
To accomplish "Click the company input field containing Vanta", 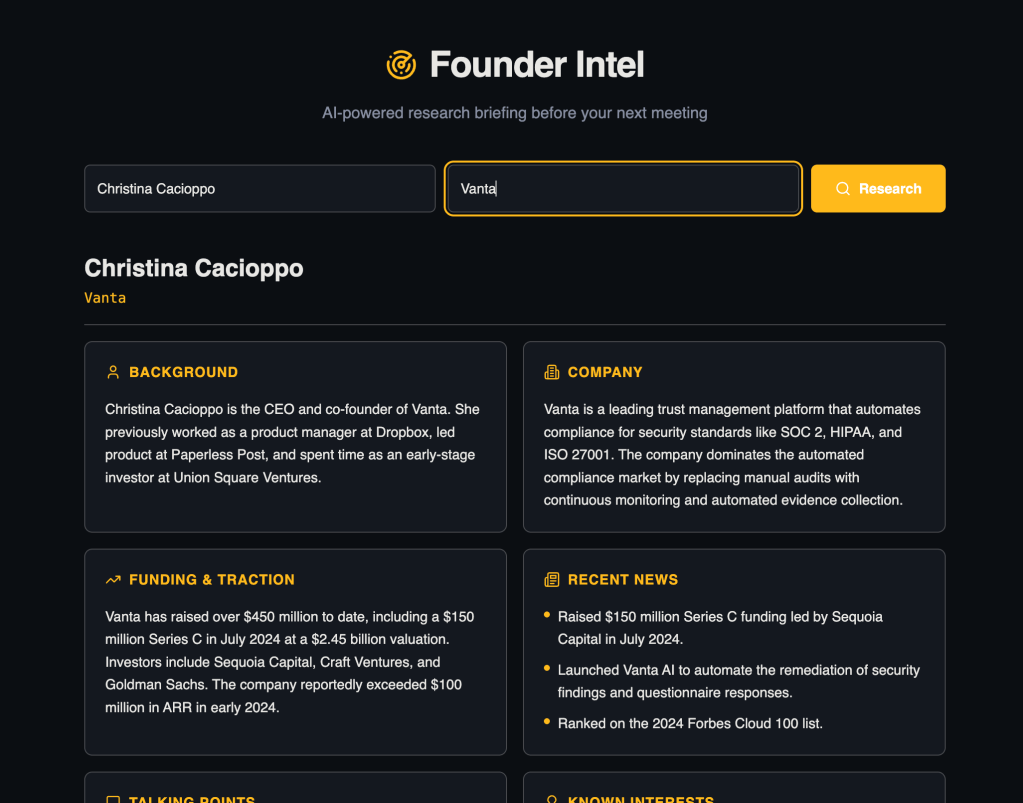I will 622,189.
